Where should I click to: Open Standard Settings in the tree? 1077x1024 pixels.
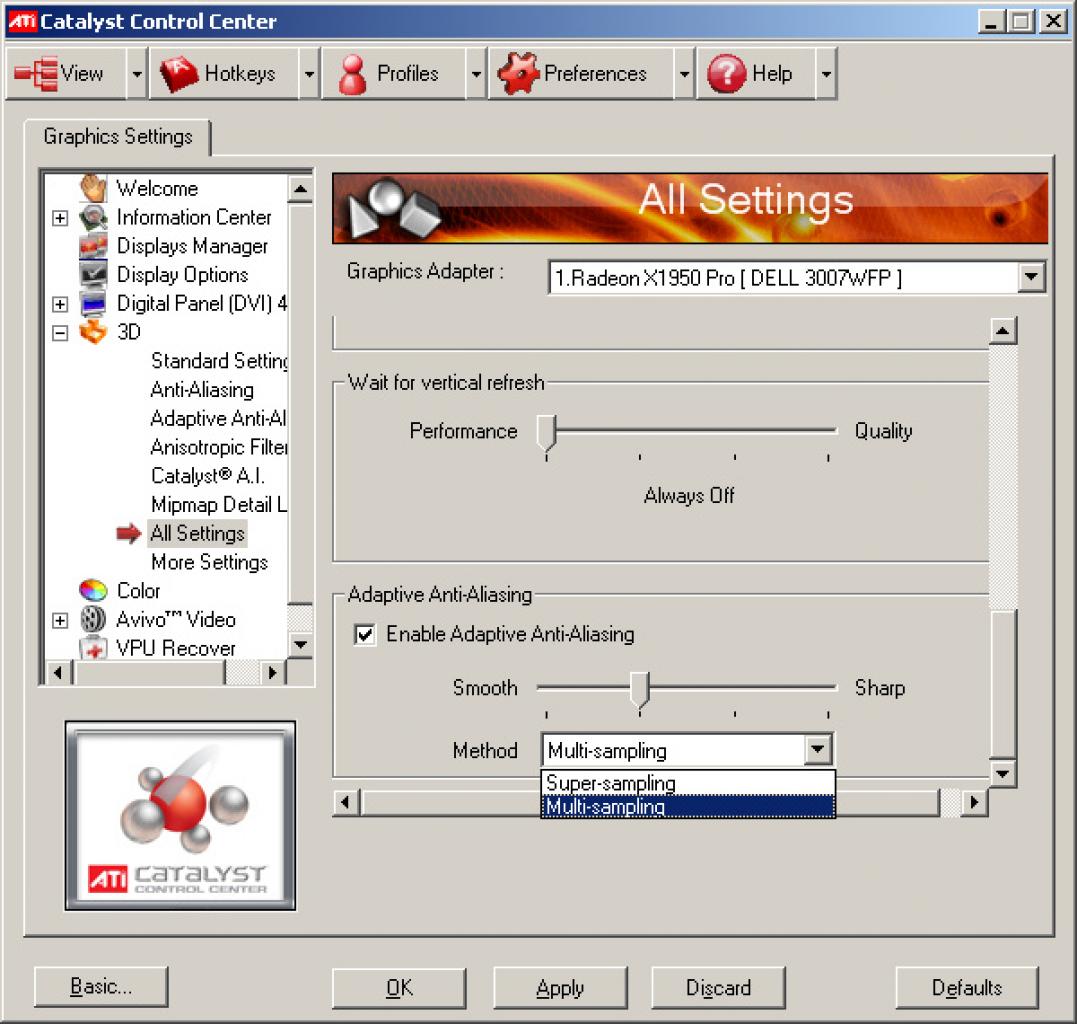218,361
